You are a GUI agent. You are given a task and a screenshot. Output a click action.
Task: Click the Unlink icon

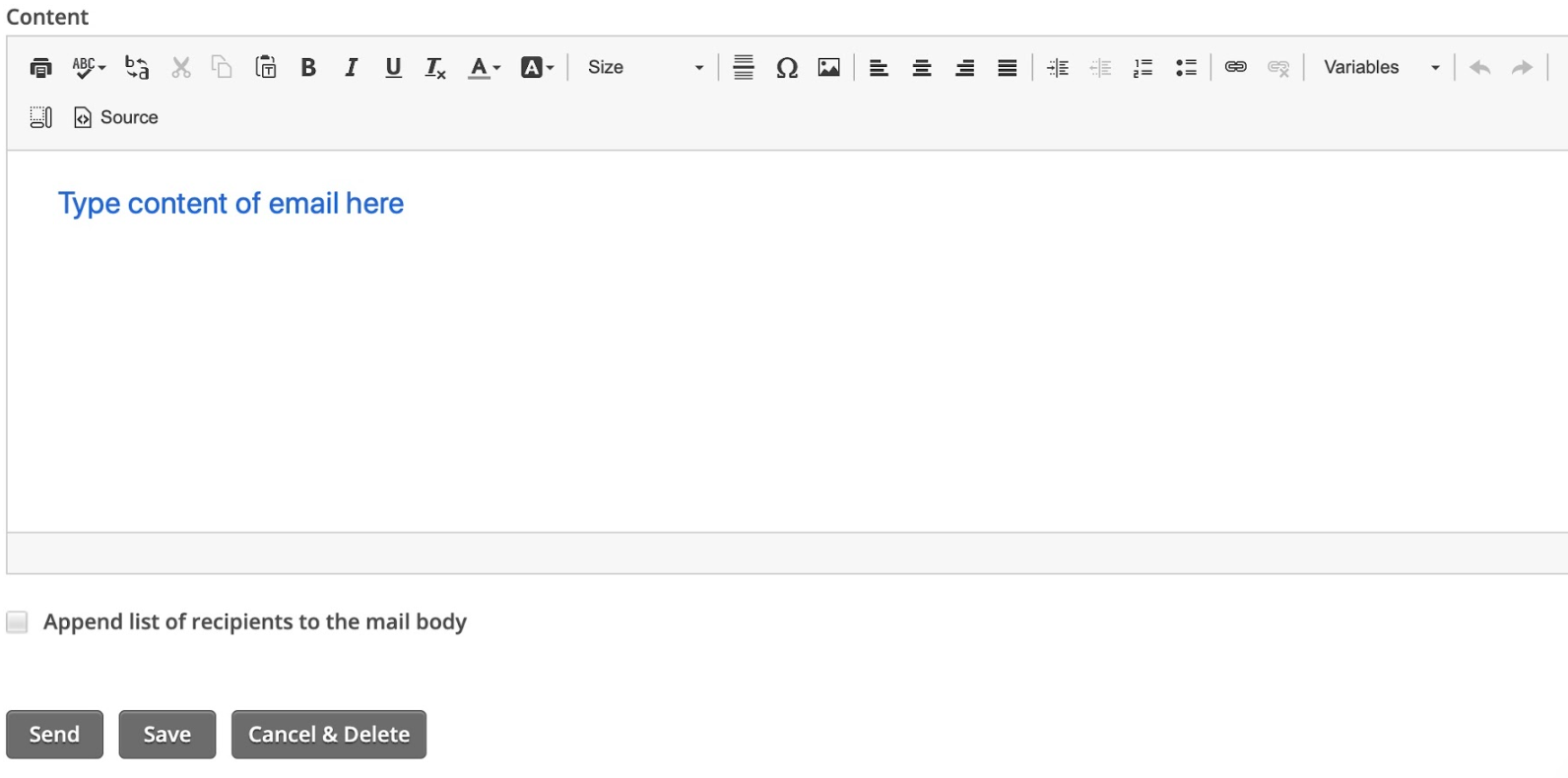pos(1278,67)
